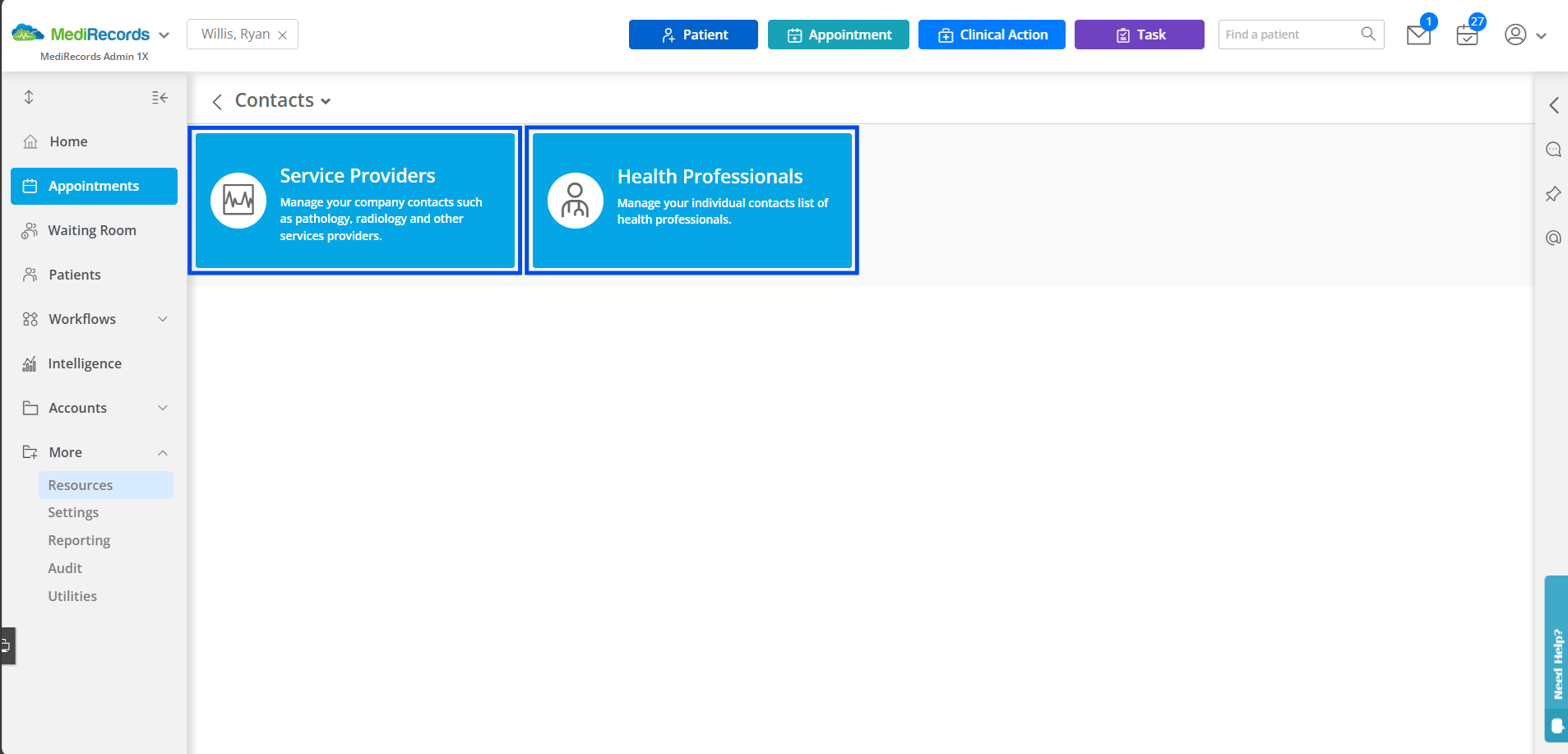Open the mail inbox envelope icon
This screenshot has width=1568, height=754.
[1418, 35]
